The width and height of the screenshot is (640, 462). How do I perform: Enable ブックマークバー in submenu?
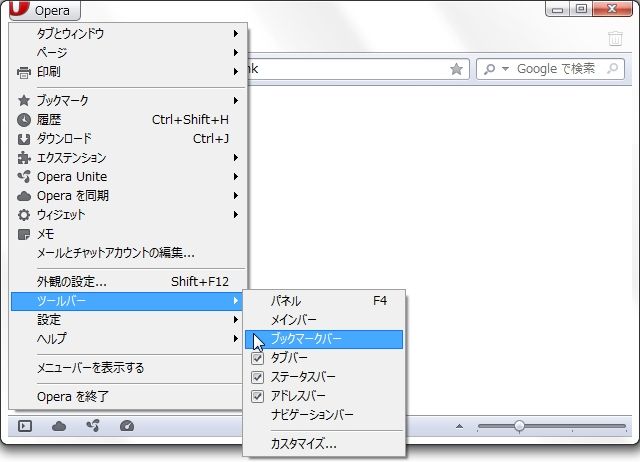(324, 339)
